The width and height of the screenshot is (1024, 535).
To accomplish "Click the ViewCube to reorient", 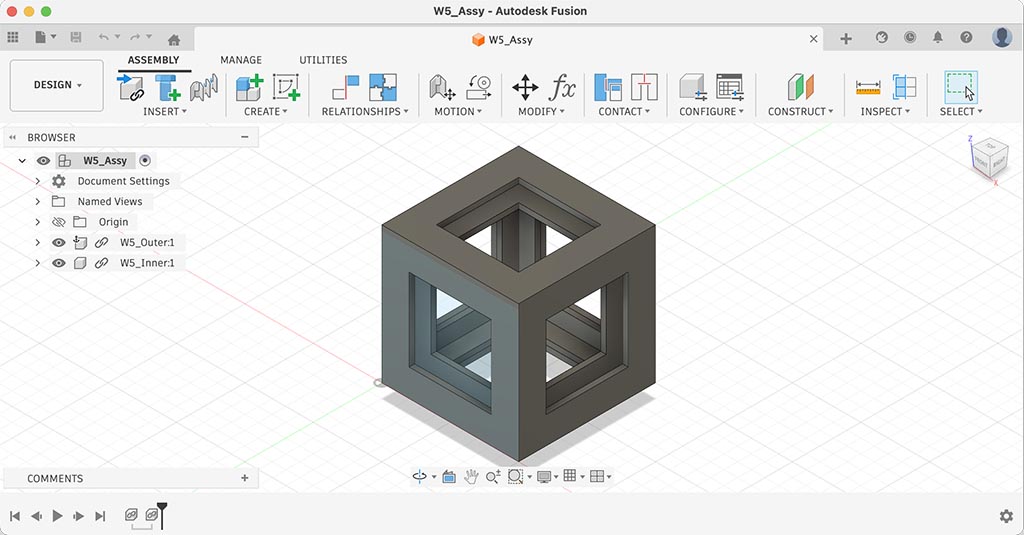I will tap(989, 159).
